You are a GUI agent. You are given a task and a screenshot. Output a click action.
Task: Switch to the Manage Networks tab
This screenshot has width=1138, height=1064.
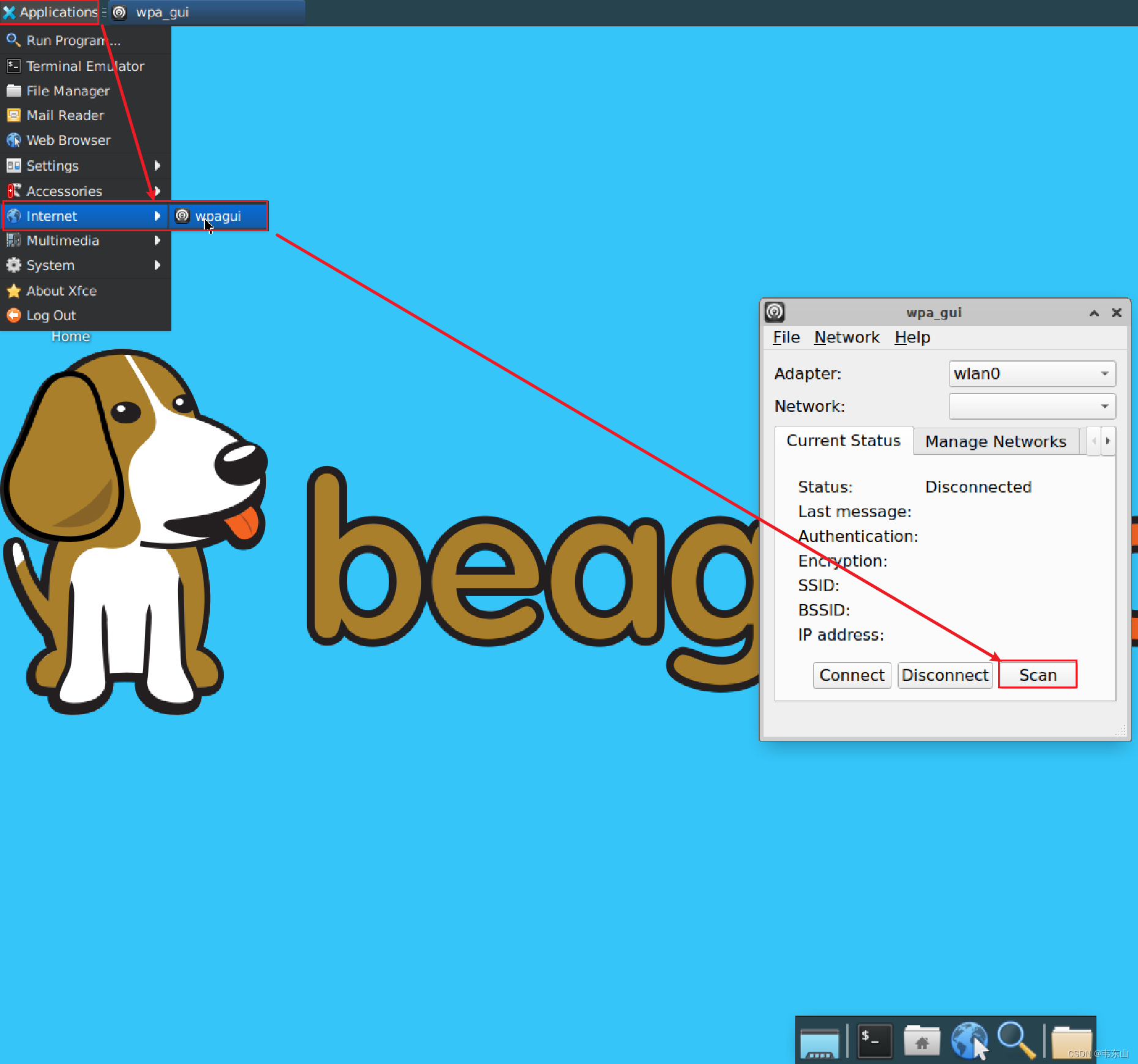tap(995, 442)
